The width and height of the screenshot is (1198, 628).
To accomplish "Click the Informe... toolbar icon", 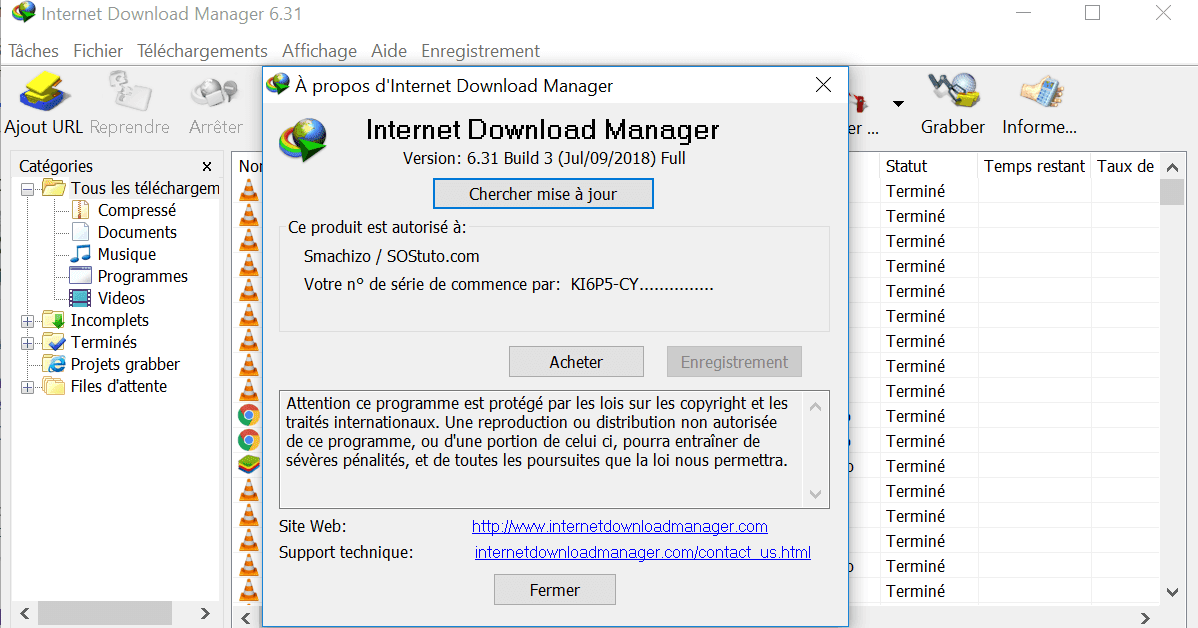I will pyautogui.click(x=1039, y=104).
